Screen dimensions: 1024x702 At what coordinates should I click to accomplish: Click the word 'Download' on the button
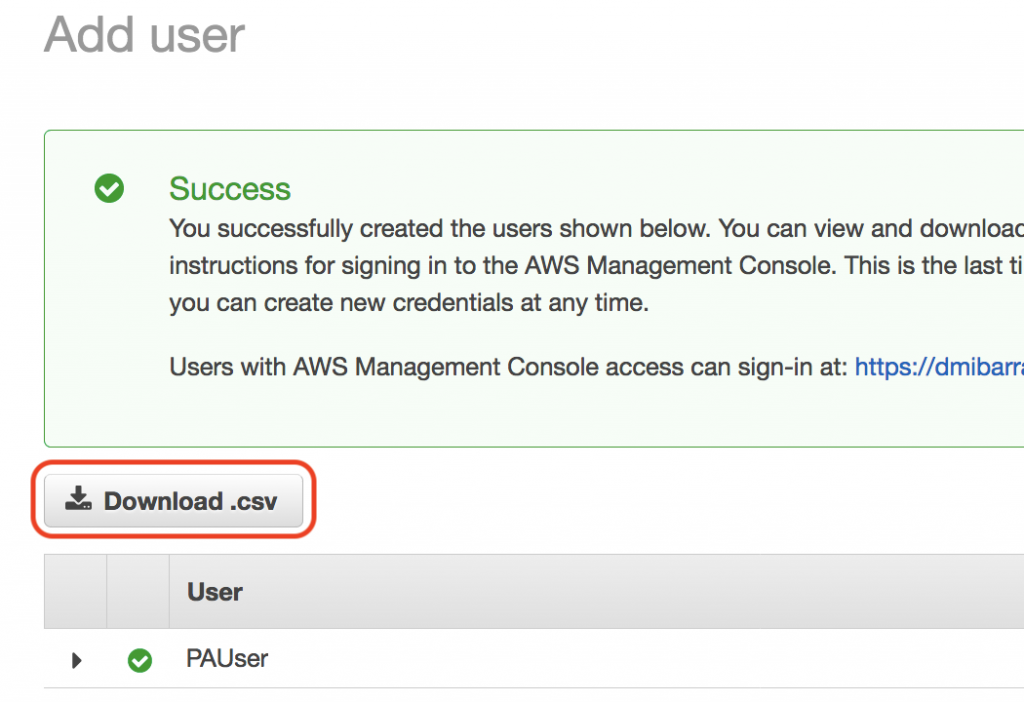tap(163, 501)
